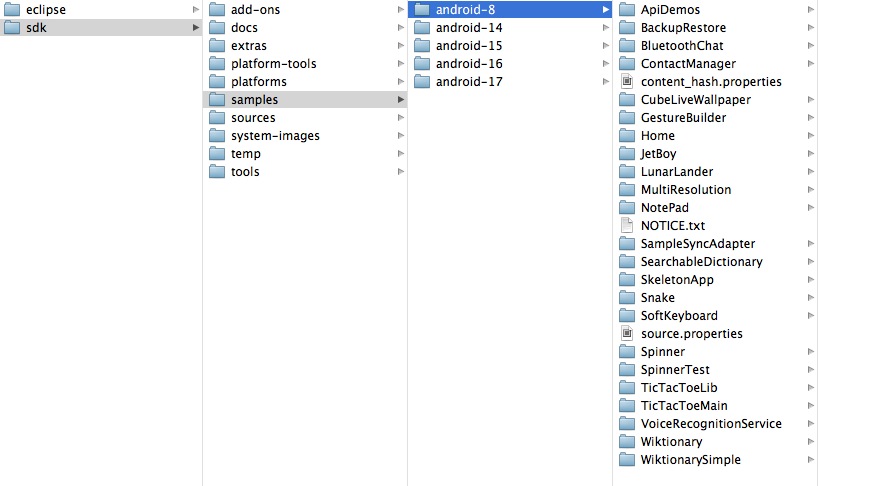882x486 pixels.
Task: Click the android-17 folder icon
Action: [422, 82]
